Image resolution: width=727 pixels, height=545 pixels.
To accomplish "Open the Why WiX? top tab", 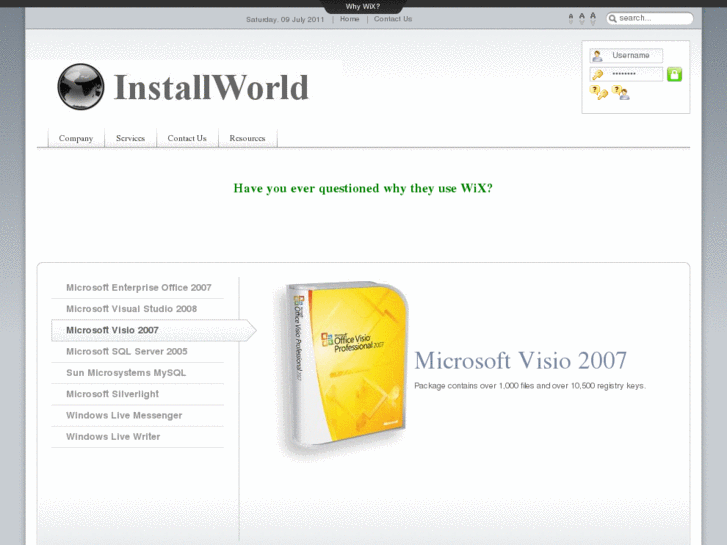I will point(363,6).
